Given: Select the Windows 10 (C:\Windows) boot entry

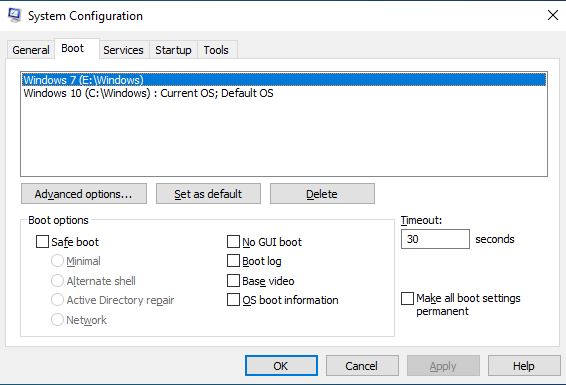Looking at the screenshot, I should 284,93.
